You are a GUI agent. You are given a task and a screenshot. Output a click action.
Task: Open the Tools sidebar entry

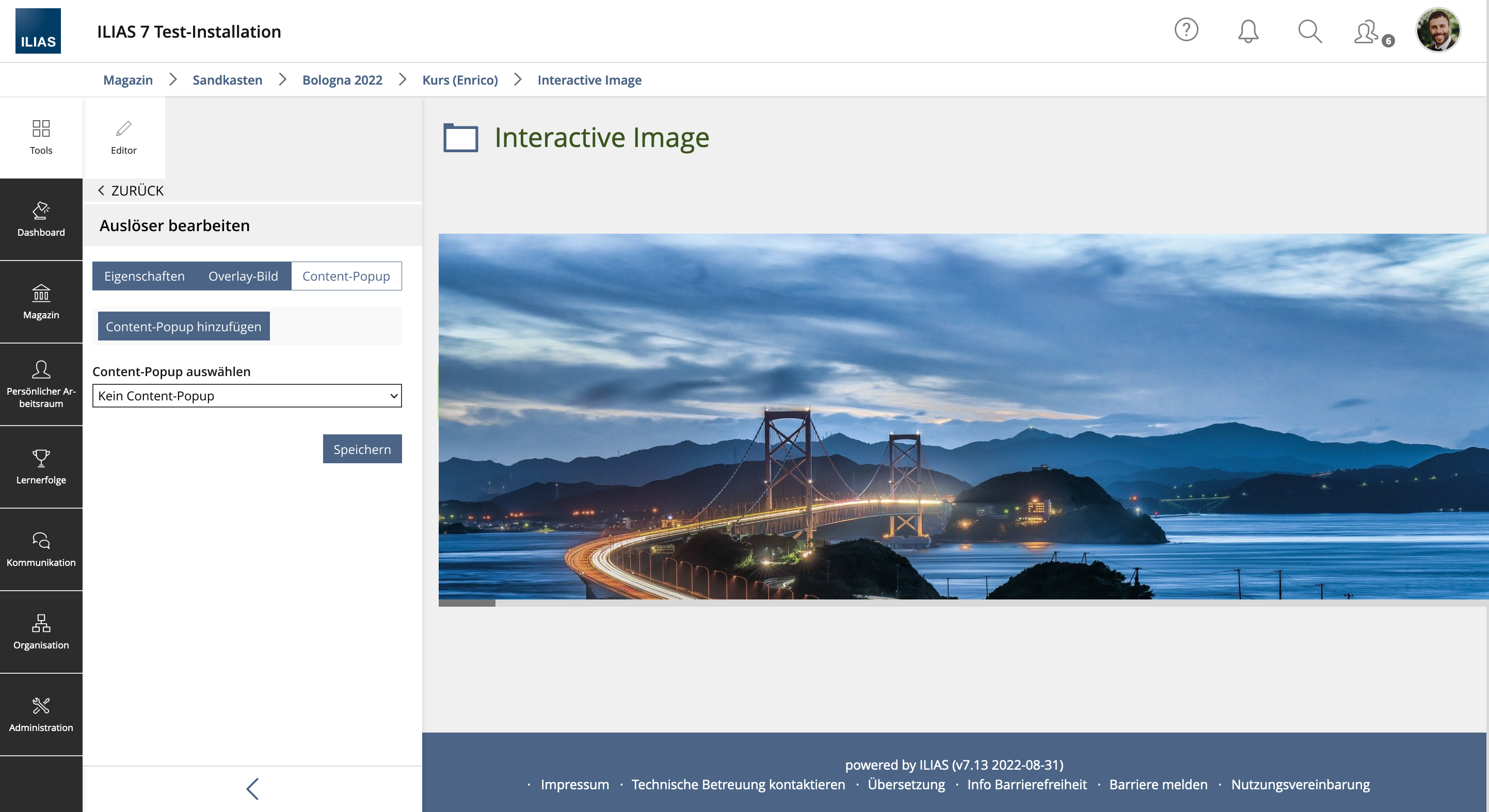41,137
